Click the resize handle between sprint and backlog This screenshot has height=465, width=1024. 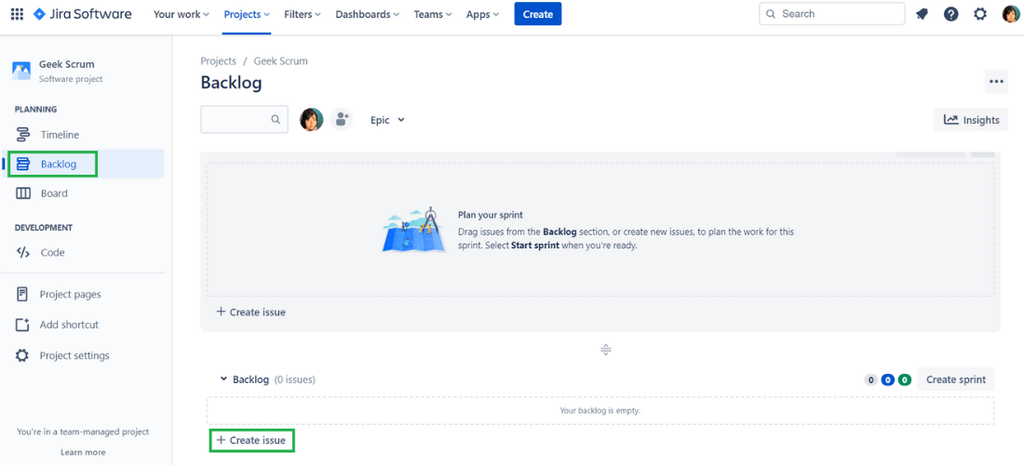605,349
